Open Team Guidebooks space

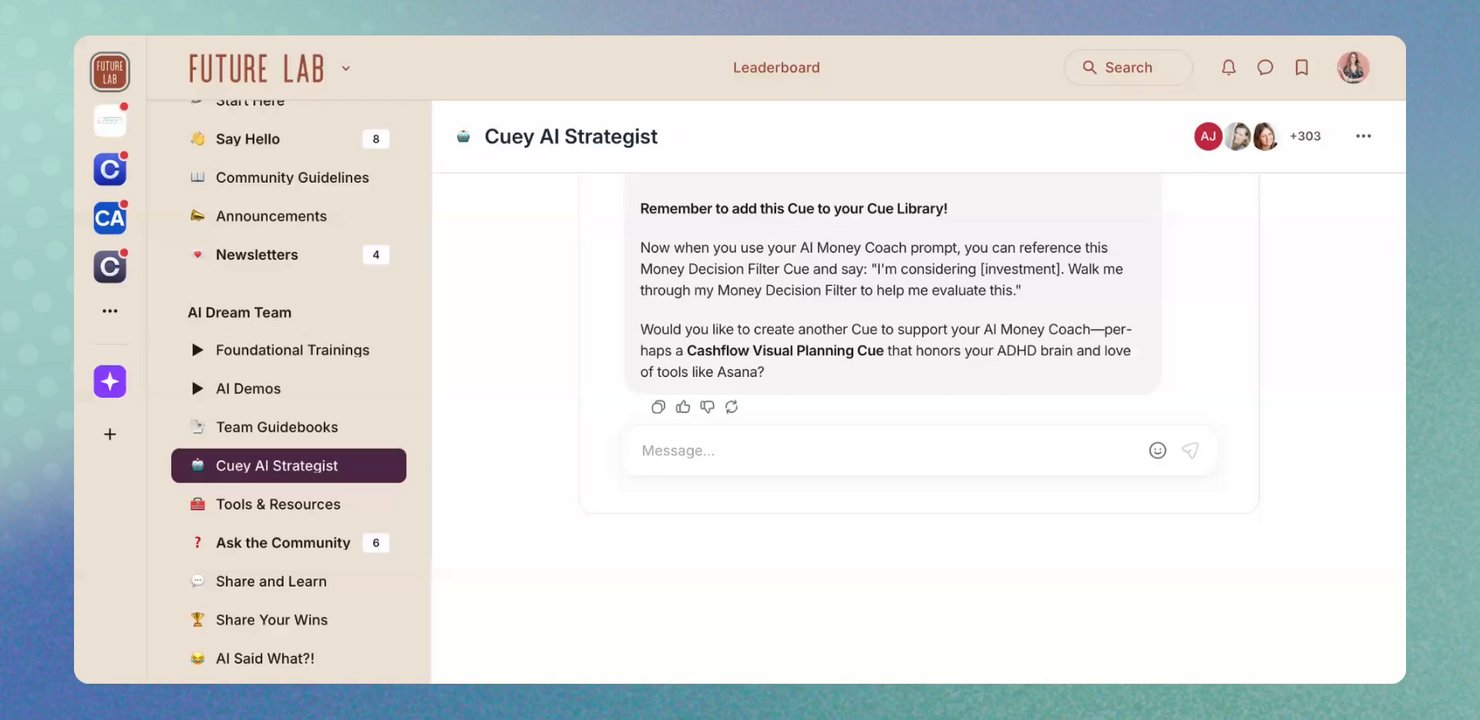point(289,427)
